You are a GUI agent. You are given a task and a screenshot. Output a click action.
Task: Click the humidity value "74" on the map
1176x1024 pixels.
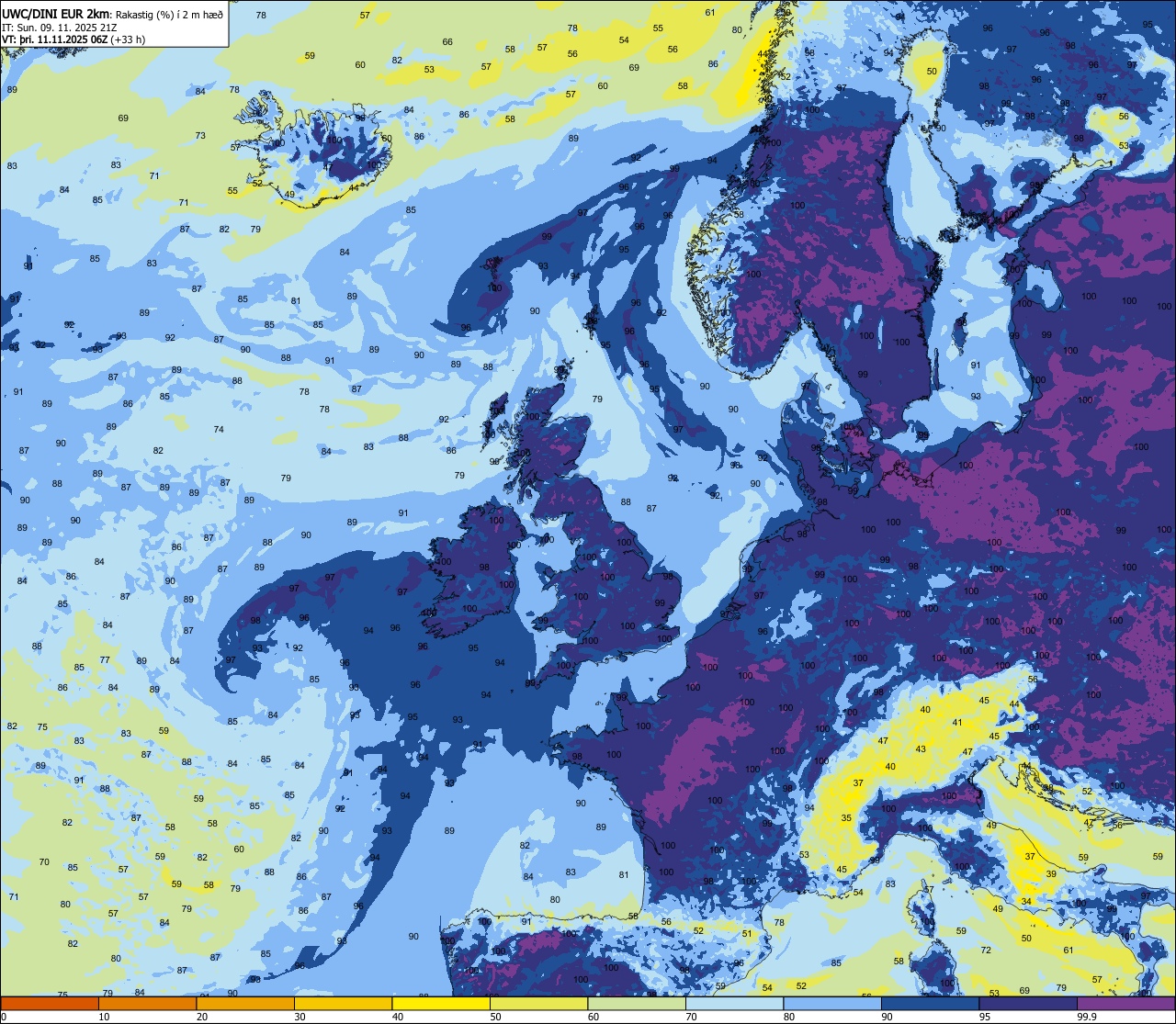pos(219,430)
